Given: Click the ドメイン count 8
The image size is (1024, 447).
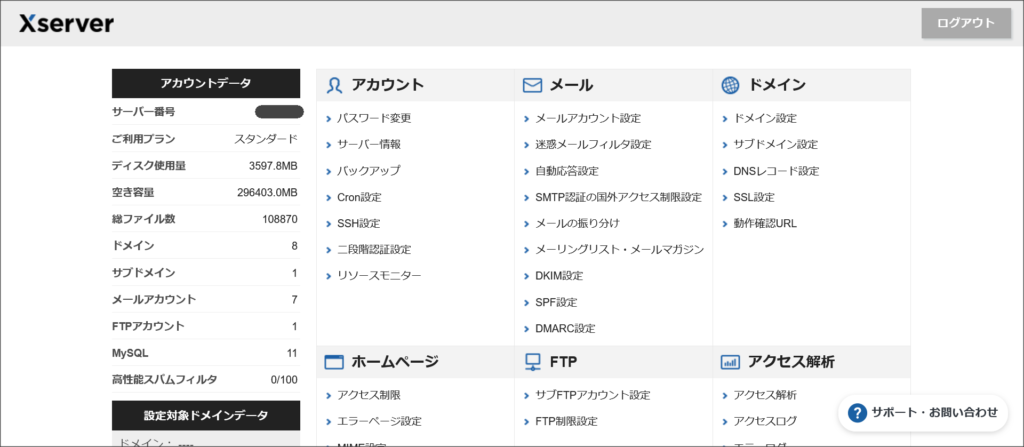Looking at the screenshot, I should (295, 246).
